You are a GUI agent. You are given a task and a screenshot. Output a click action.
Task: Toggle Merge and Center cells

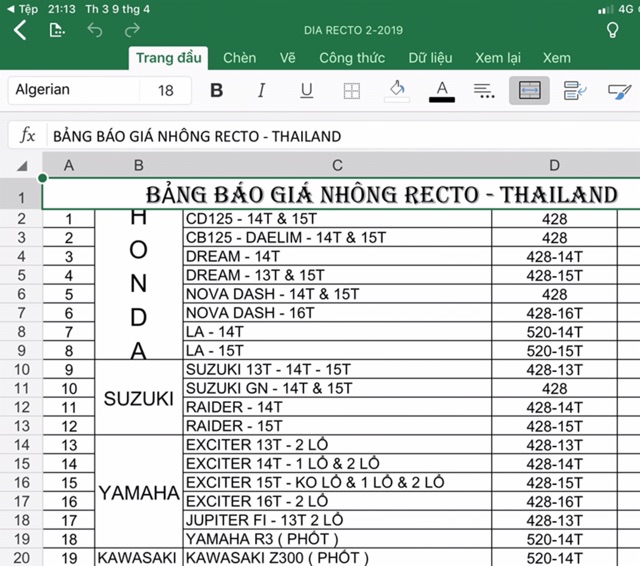(529, 90)
